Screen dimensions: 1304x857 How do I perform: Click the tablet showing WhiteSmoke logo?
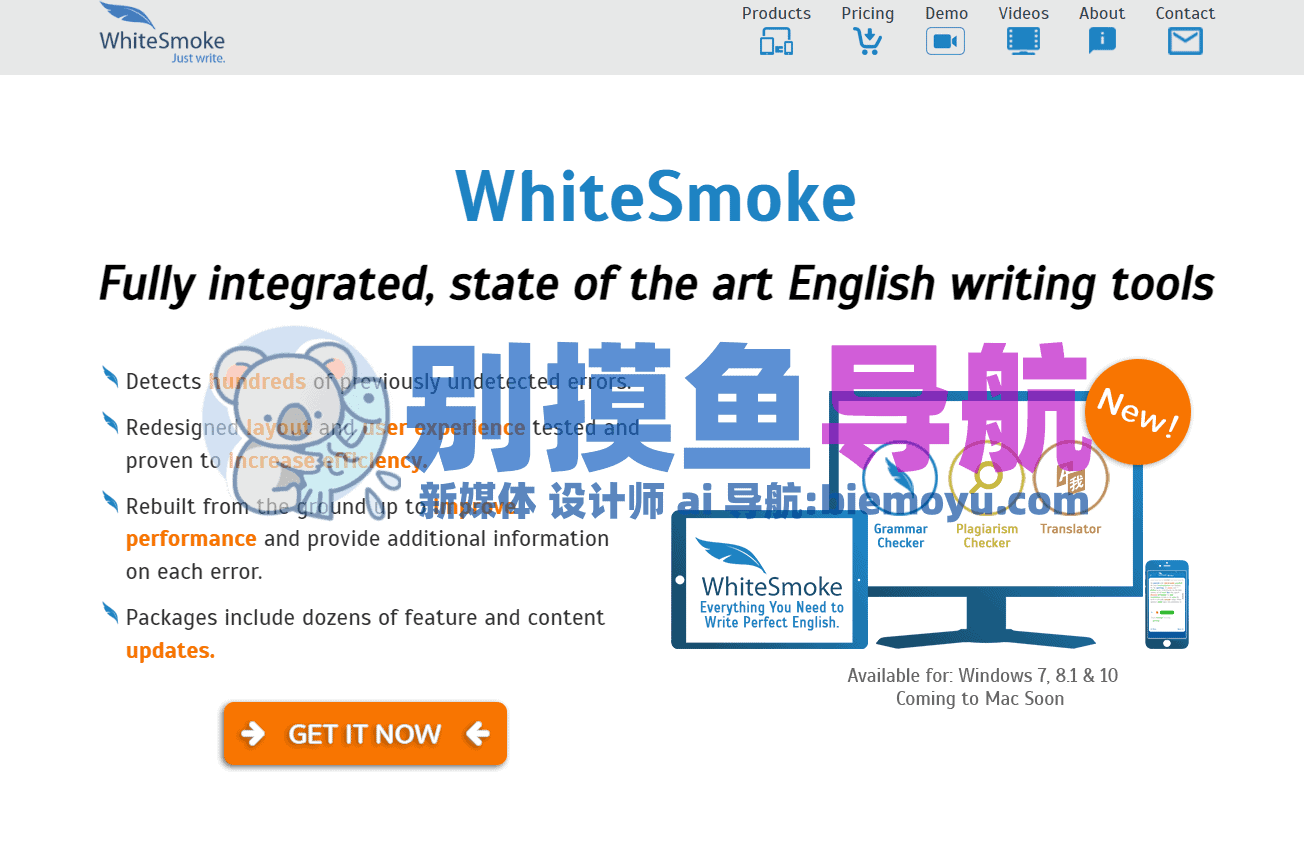tap(769, 580)
